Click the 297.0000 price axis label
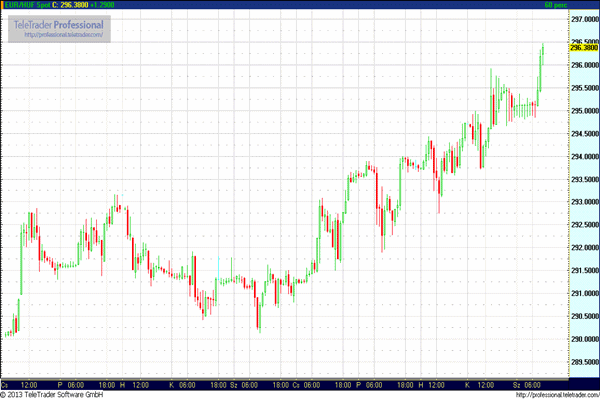600x400 pixels. coord(583,19)
